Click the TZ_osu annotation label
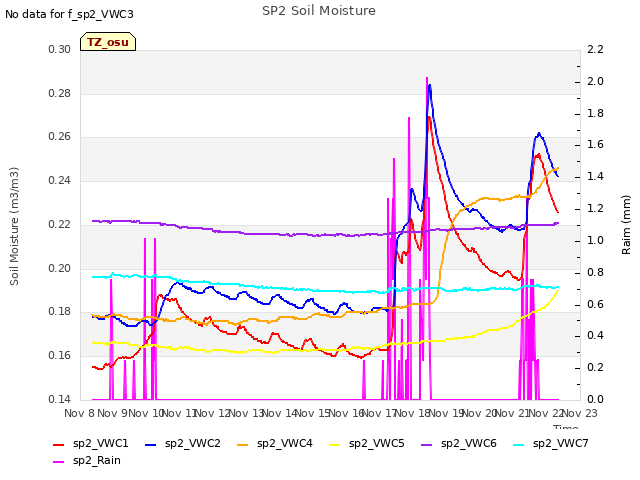This screenshot has height=480, width=640. coord(108,42)
